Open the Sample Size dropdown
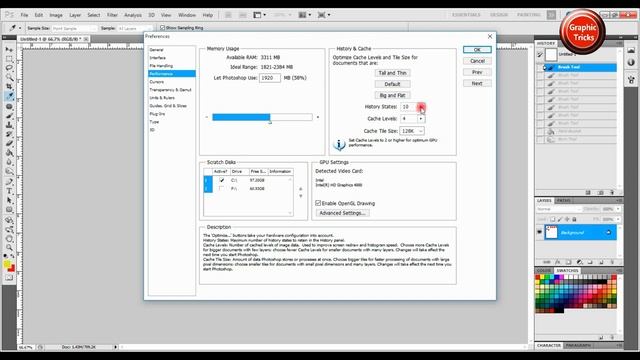The image size is (640, 360). click(x=74, y=28)
